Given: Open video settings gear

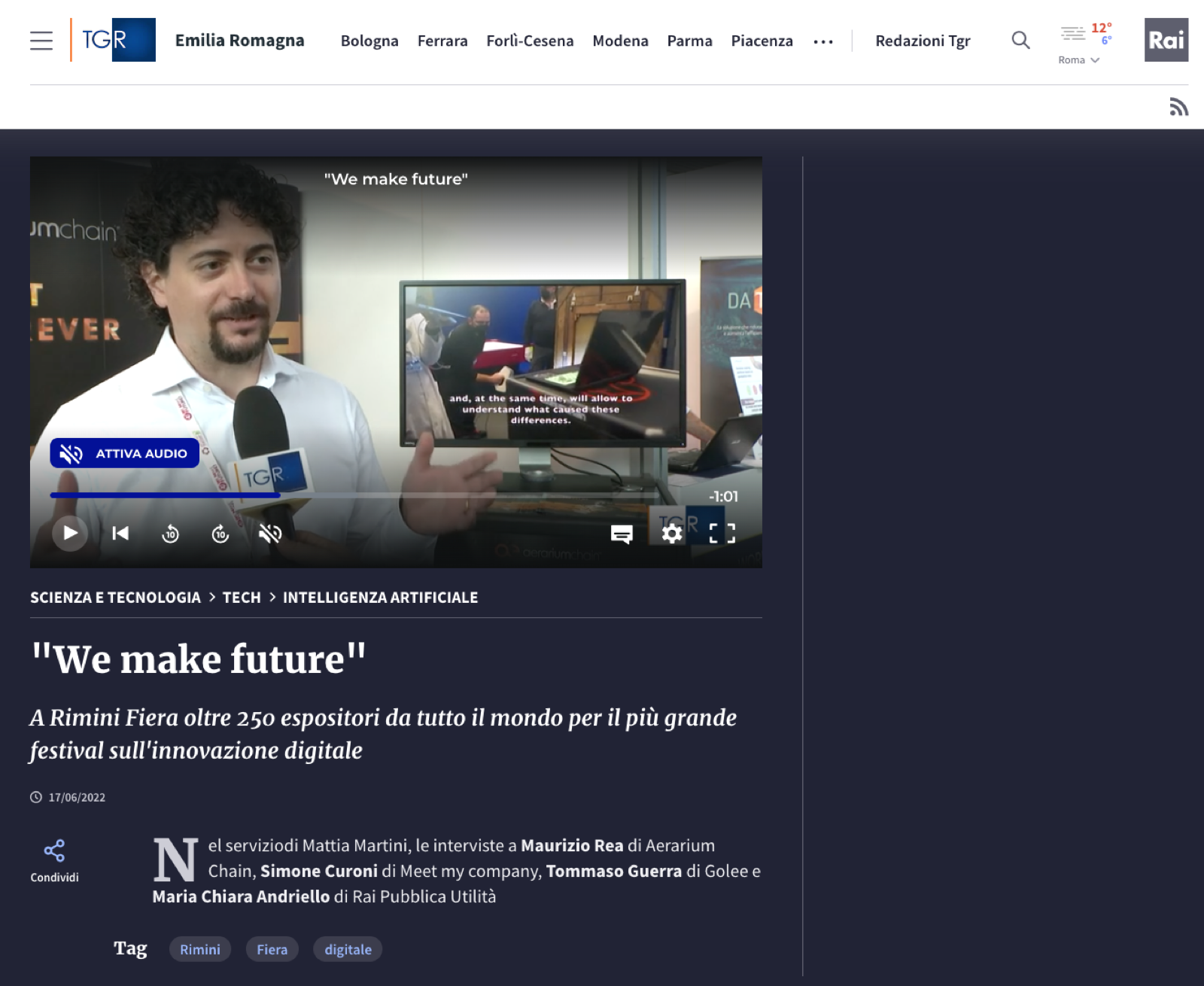Looking at the screenshot, I should coord(672,534).
